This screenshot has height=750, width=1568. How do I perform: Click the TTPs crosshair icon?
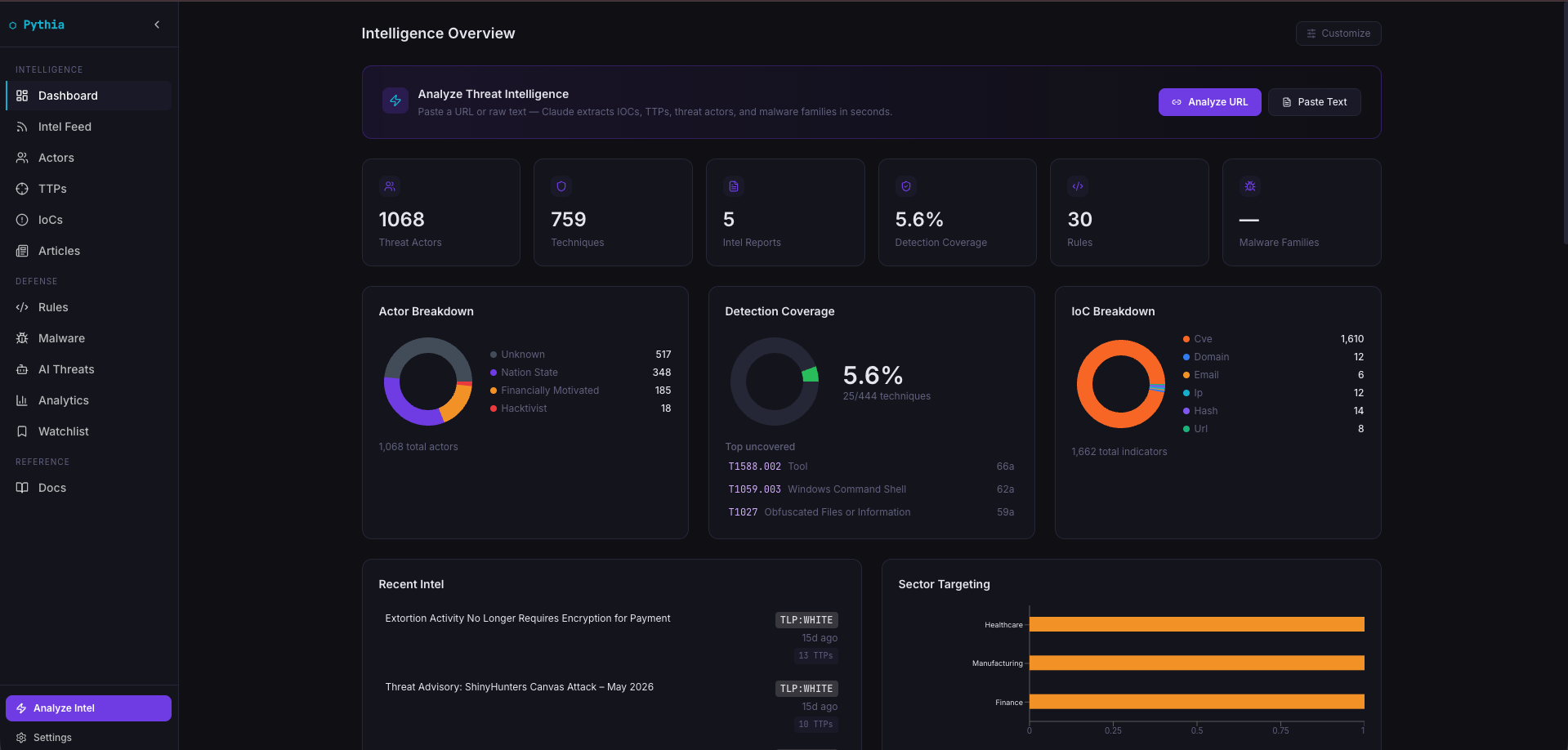pyautogui.click(x=22, y=189)
